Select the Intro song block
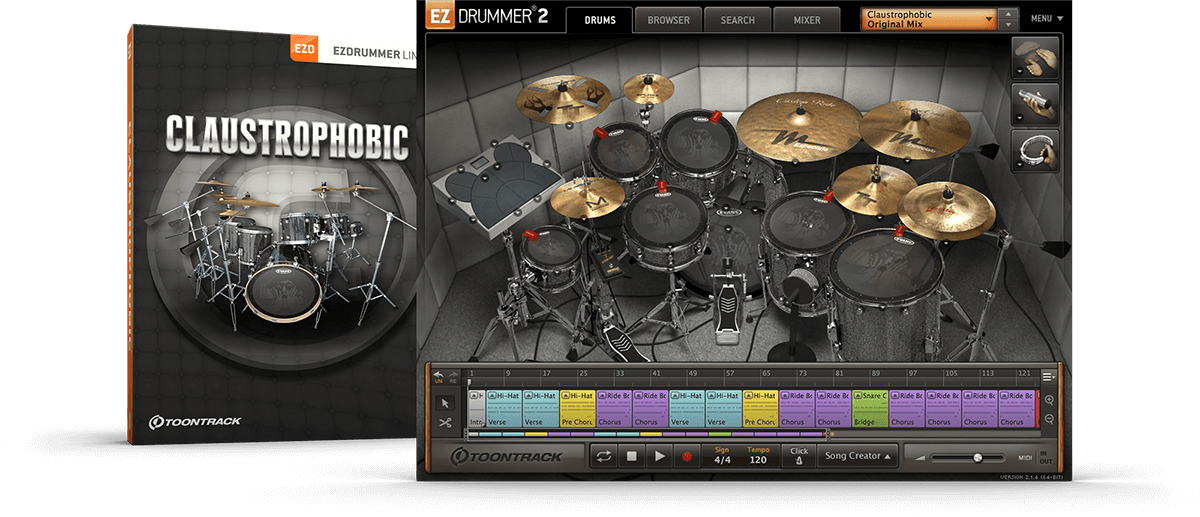The image size is (1200, 517). coord(476,409)
